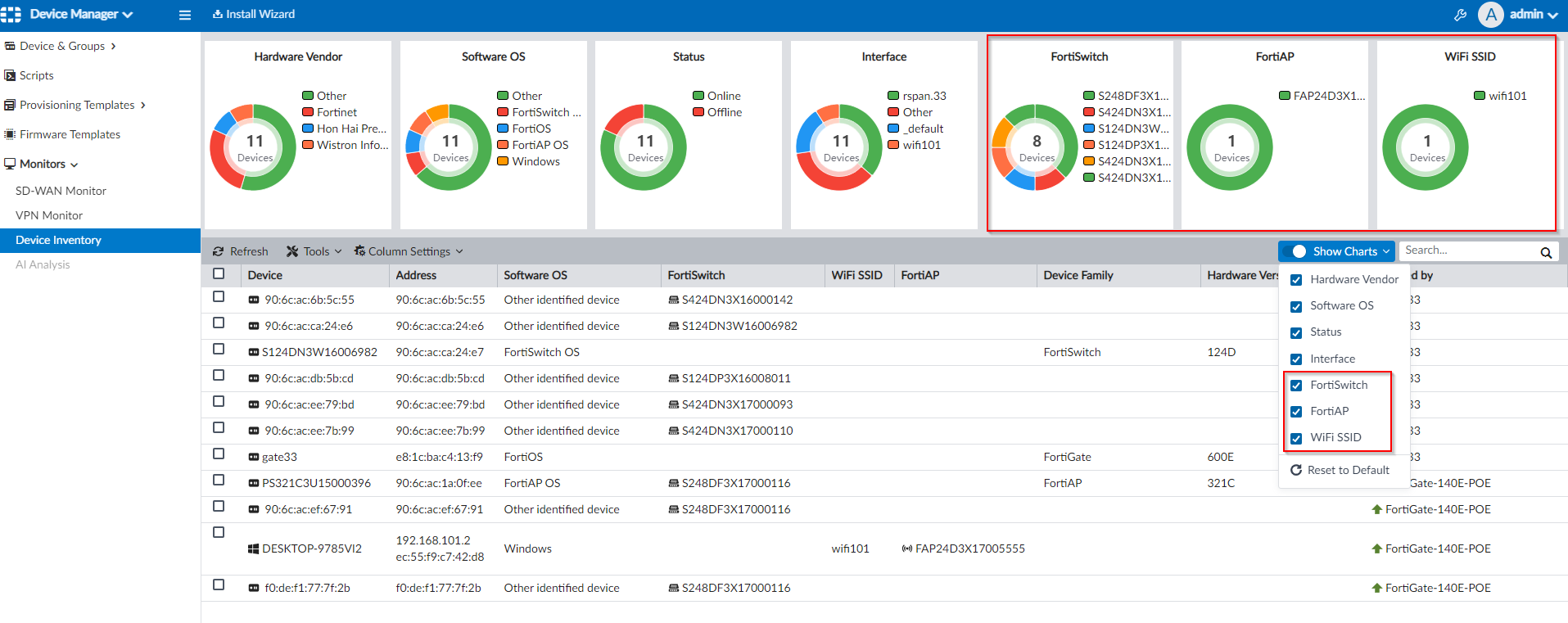The image size is (1568, 623).
Task: Click Online green legend swatch
Action: (x=699, y=96)
